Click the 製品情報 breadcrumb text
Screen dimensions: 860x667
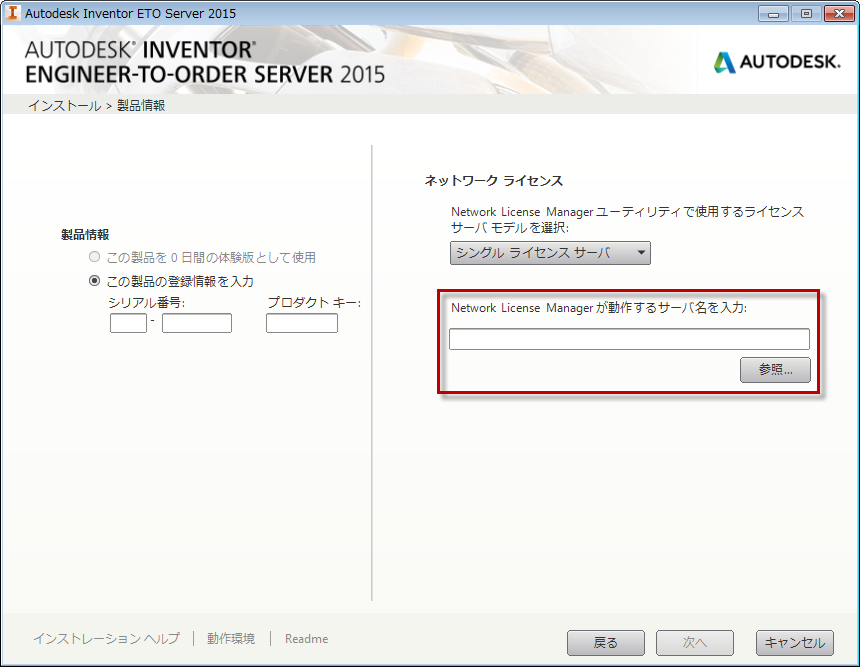click(141, 105)
